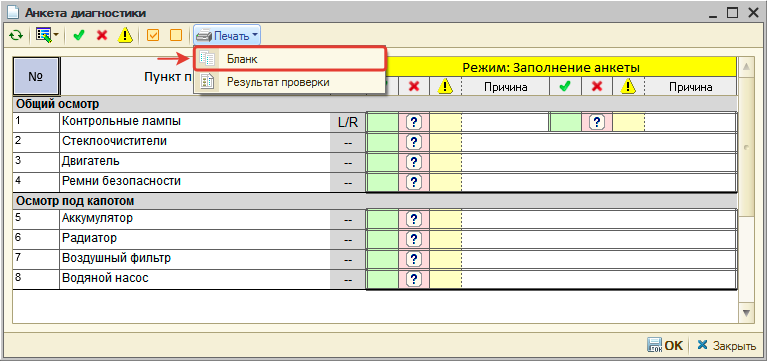Click the yellow warning triangle toolbar icon
Viewport: 767px width, 361px height.
click(x=126, y=36)
